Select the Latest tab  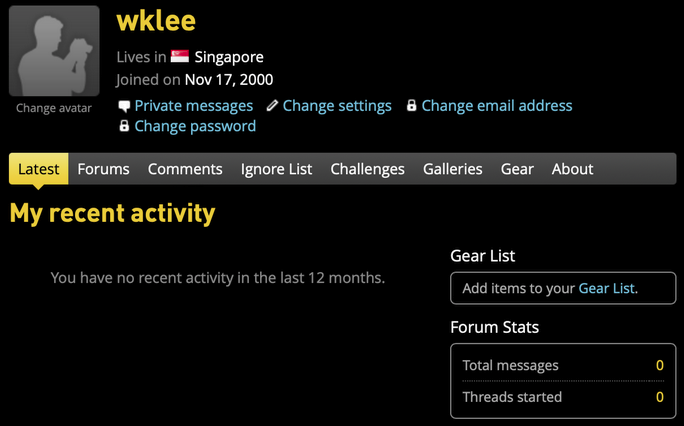(x=39, y=169)
